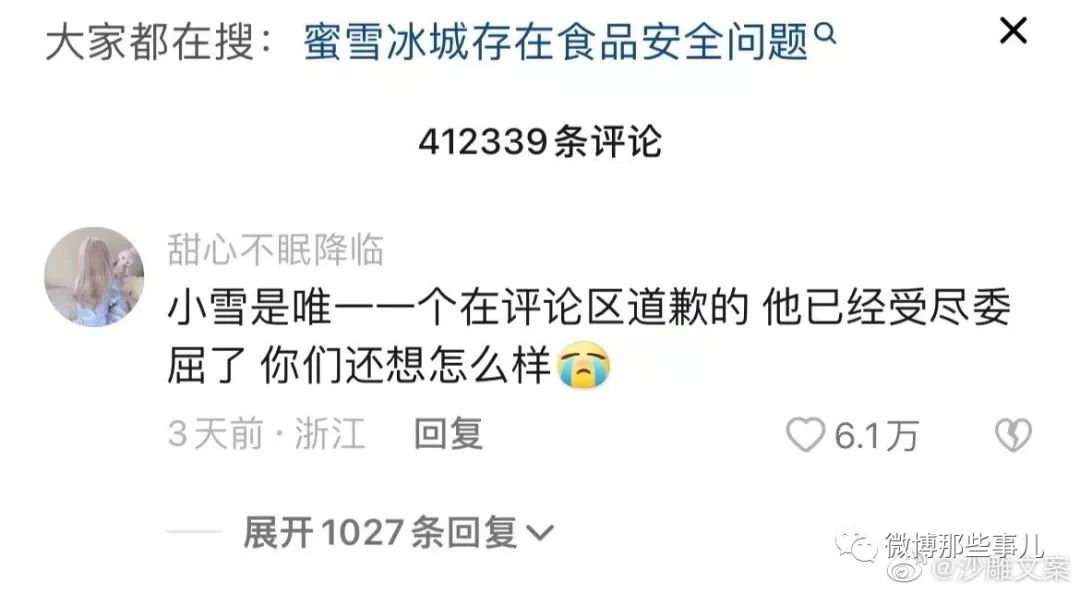The width and height of the screenshot is (1080, 594).
Task: Tap the WeChat logo in the watermark
Action: 855,545
